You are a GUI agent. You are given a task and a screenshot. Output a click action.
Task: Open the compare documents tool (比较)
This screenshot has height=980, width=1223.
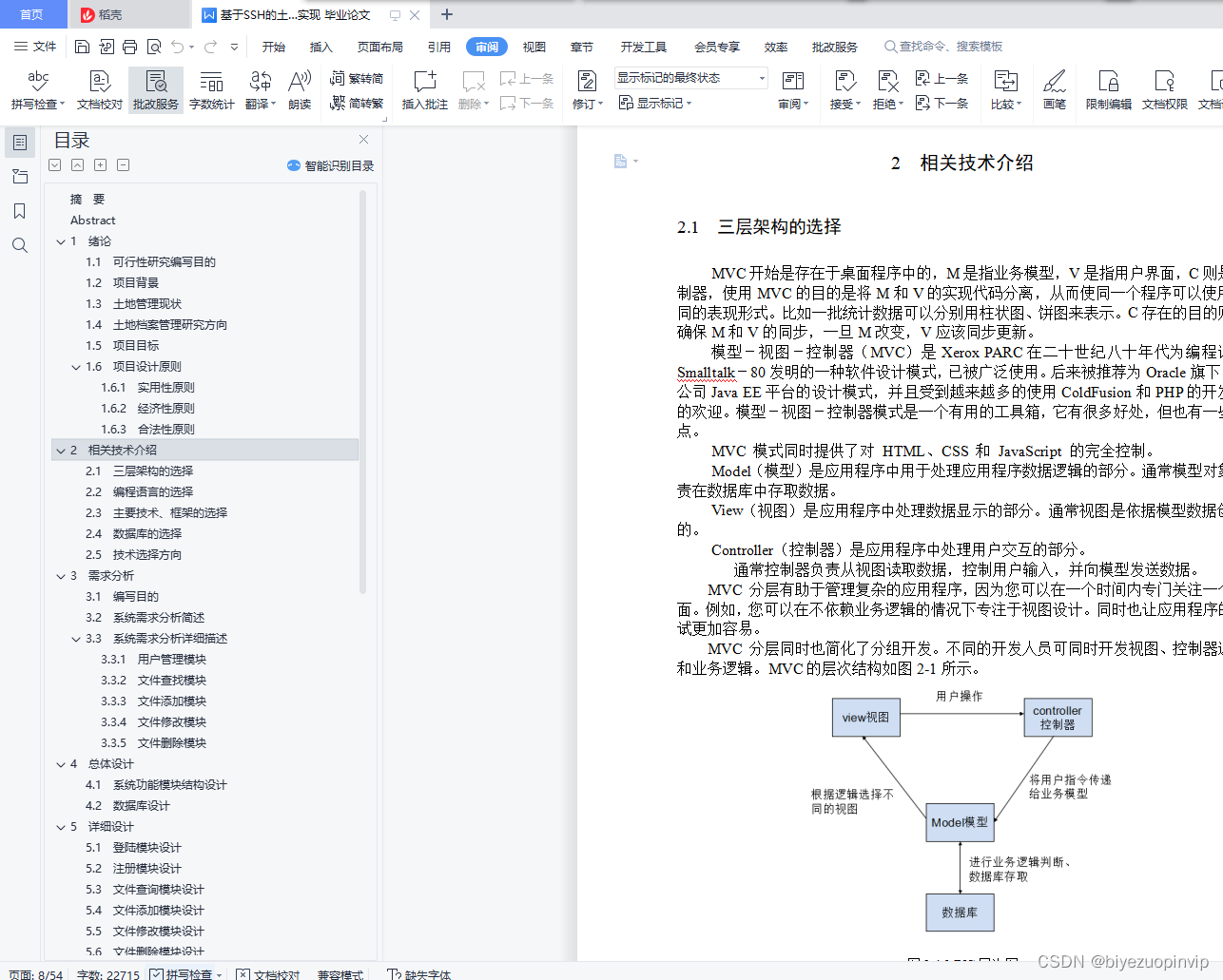click(1005, 90)
